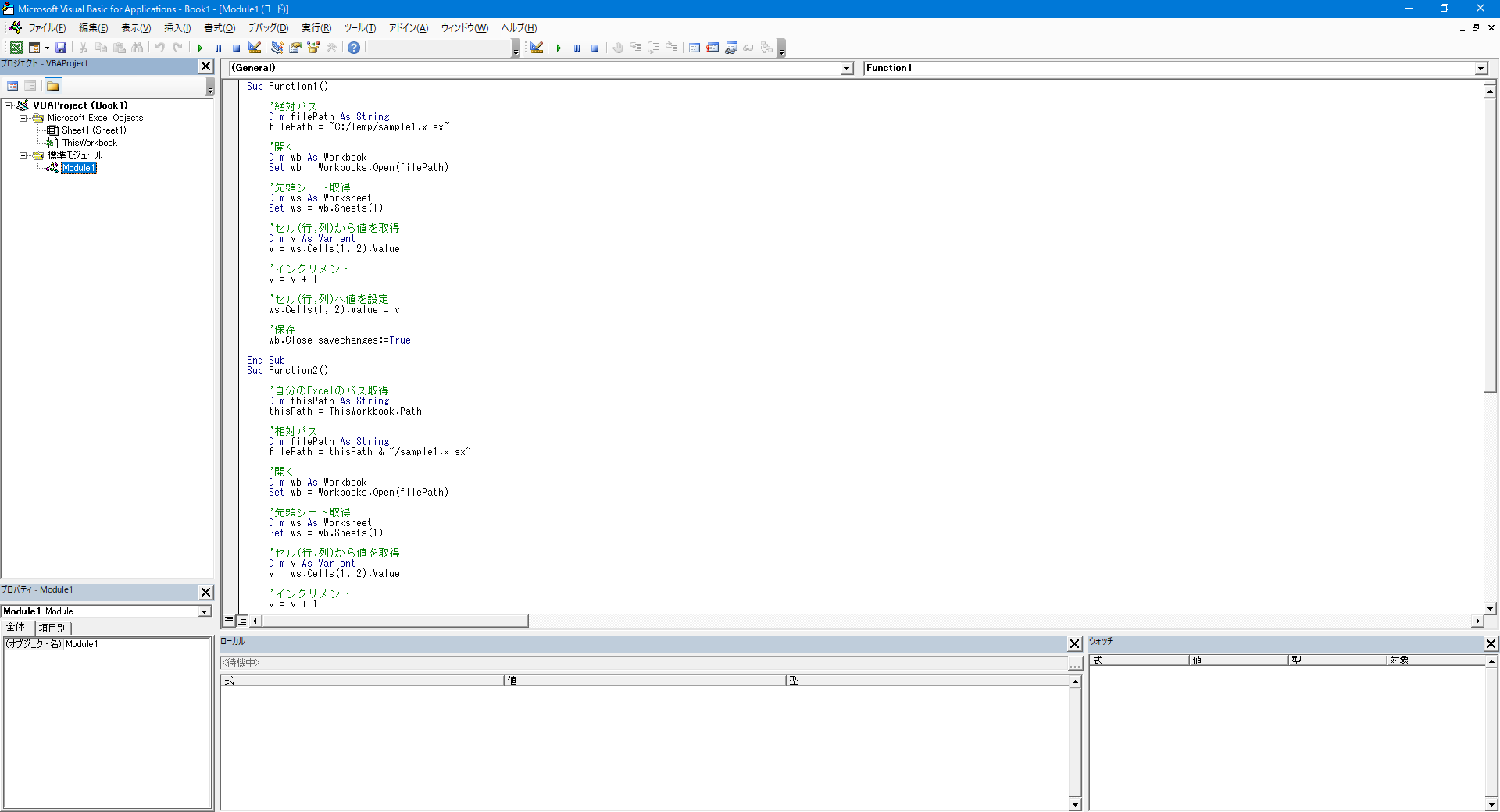Click the Insert UserForm toolbar icon

[34, 48]
